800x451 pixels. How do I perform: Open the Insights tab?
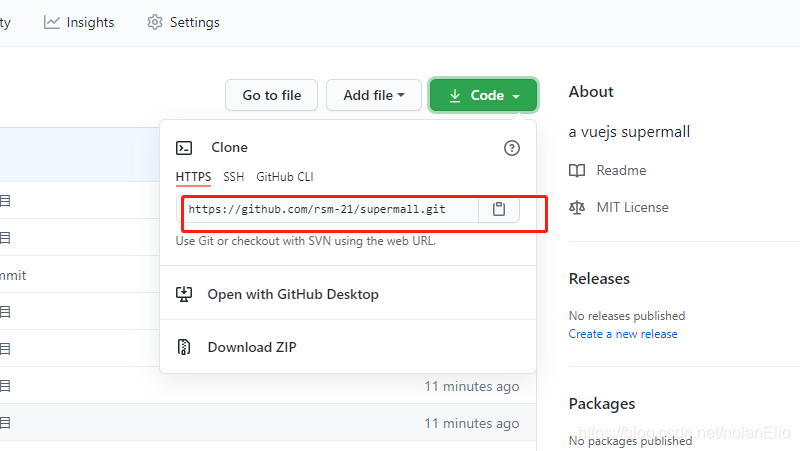79,22
